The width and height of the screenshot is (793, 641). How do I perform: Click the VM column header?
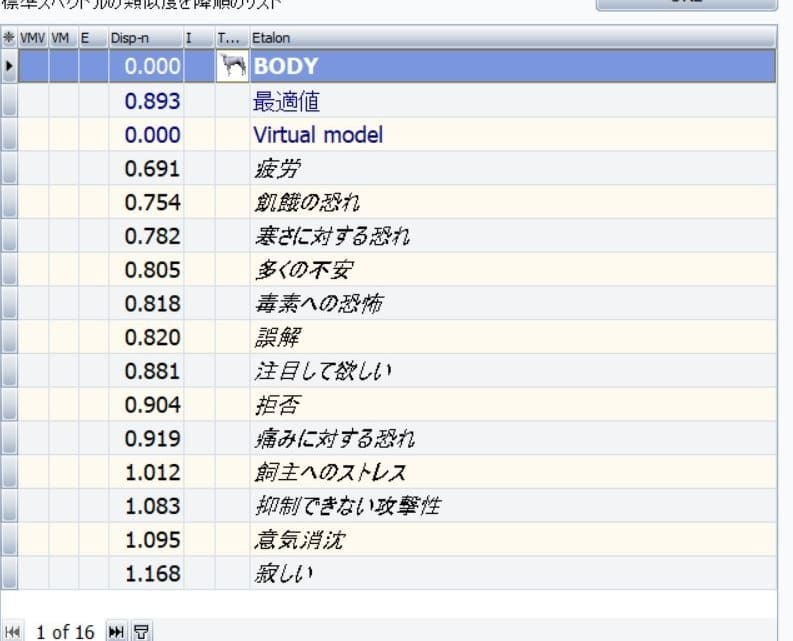point(61,38)
